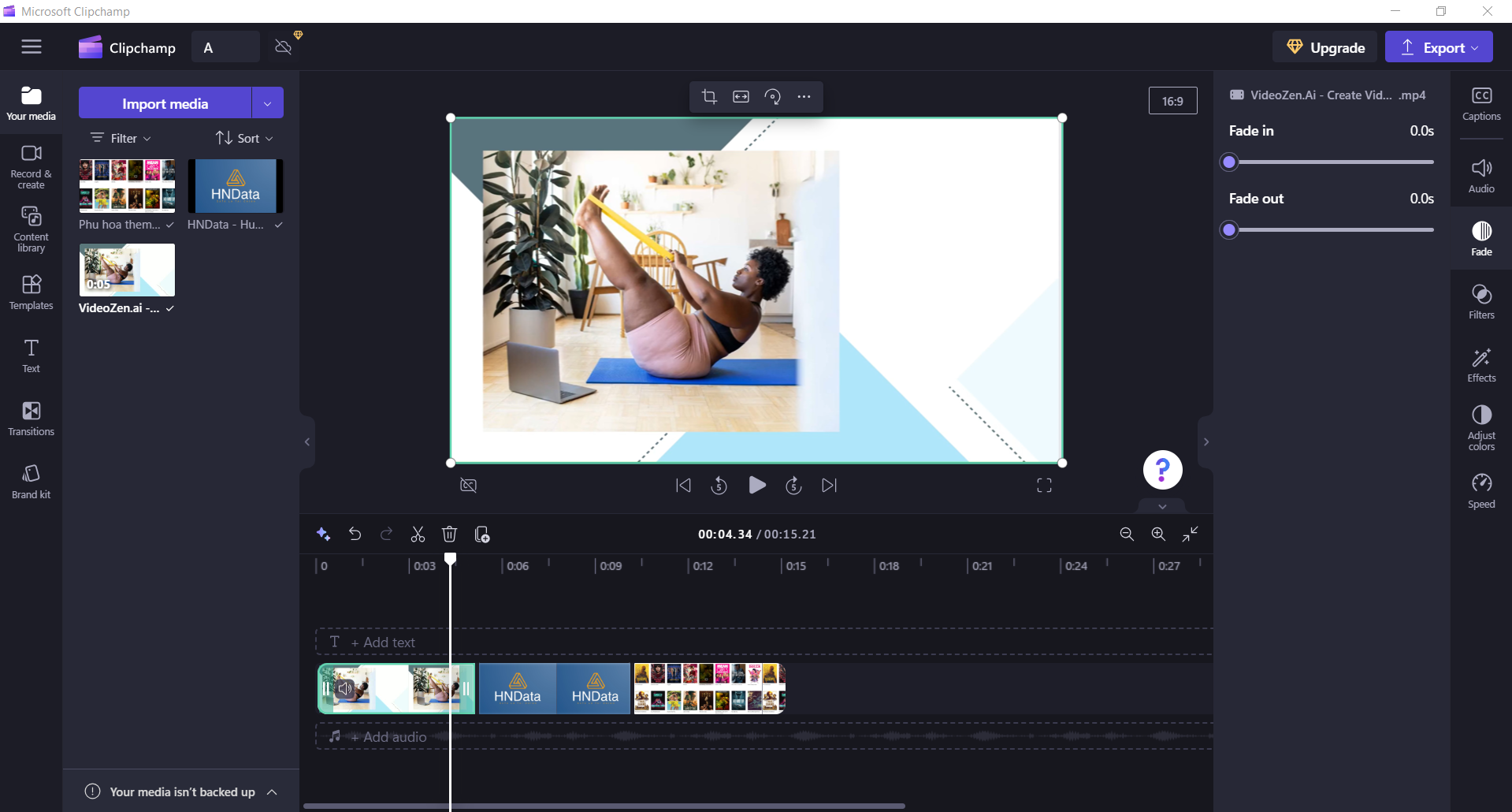Toggle captions visibility under preview
The image size is (1512, 812).
468,486
